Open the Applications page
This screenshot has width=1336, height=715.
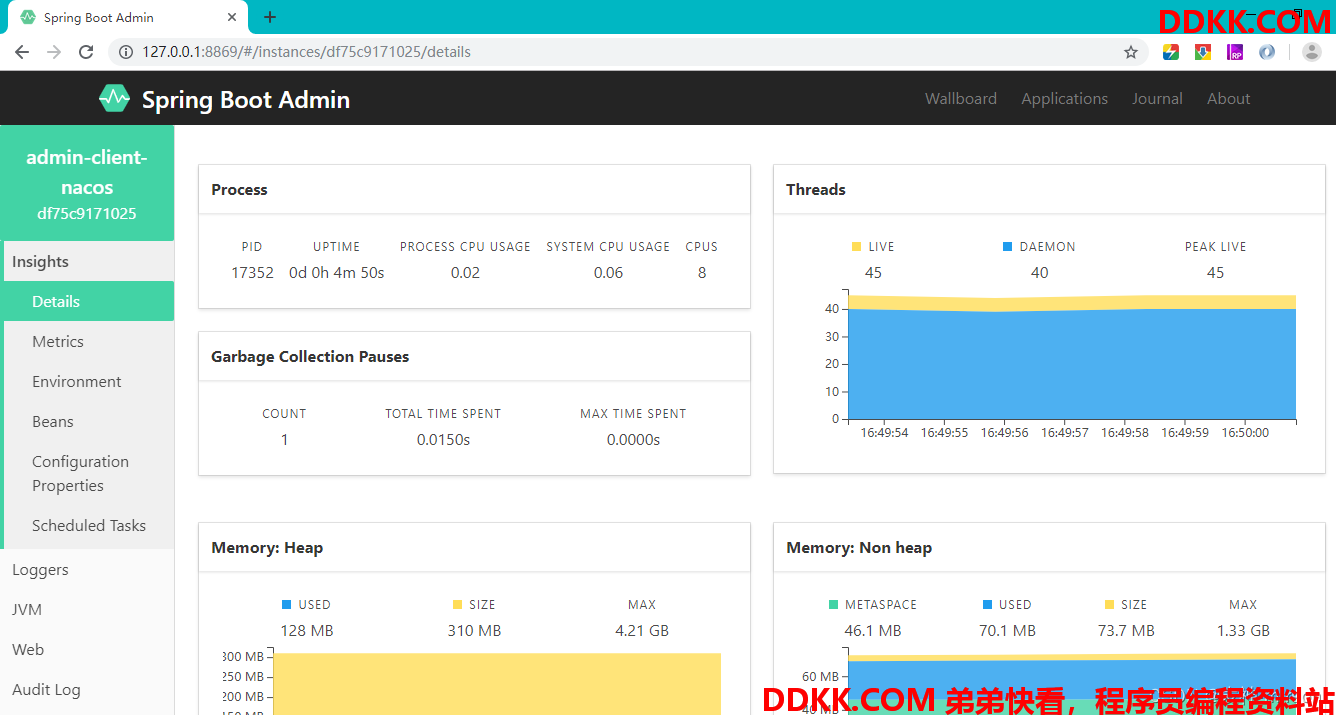pyautogui.click(x=1064, y=98)
